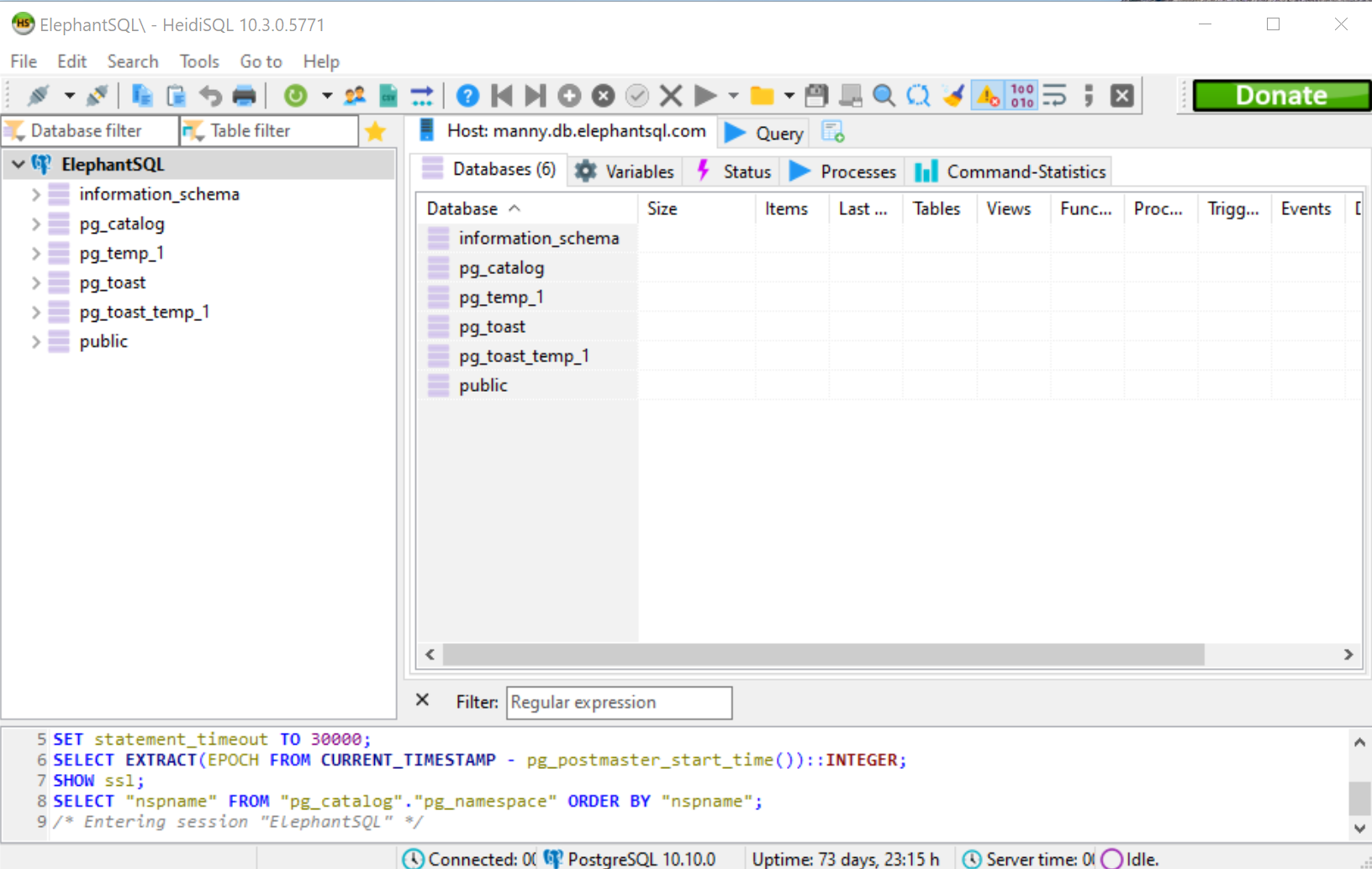
Task: Click the green Donate button
Action: [x=1282, y=96]
